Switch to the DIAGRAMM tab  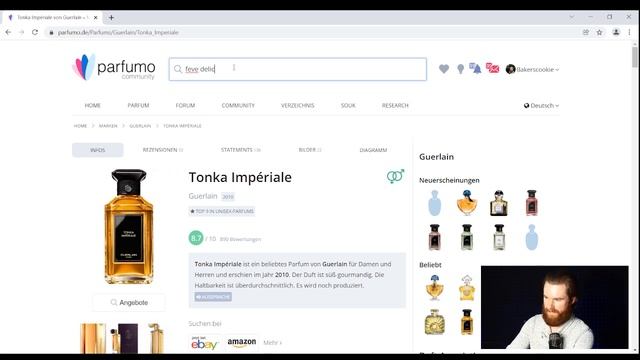(373, 150)
